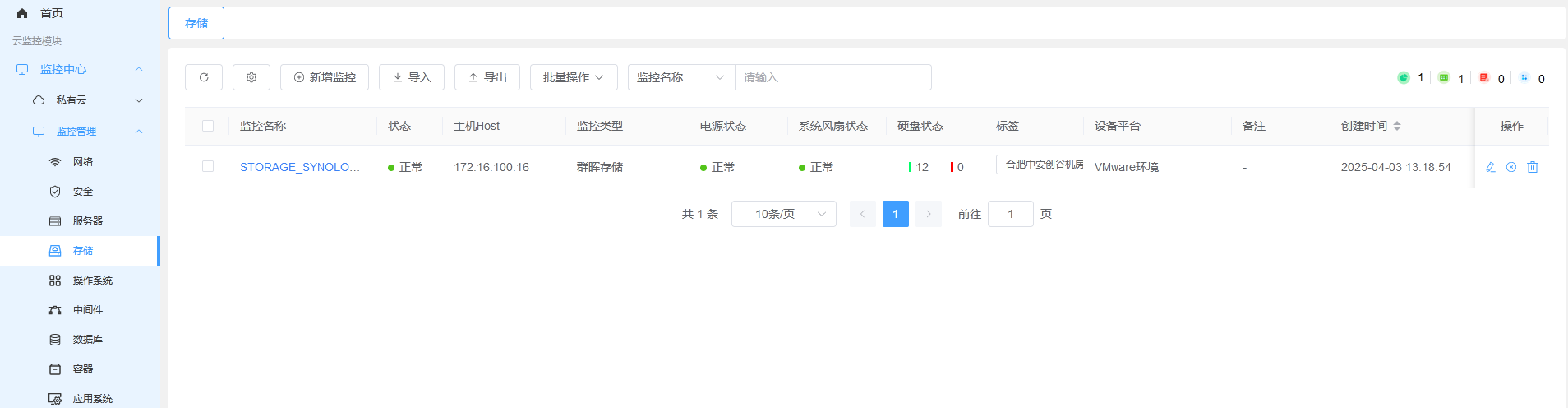Image resolution: width=1568 pixels, height=408 pixels.
Task: Click the 监控名称 column header
Action: (x=263, y=126)
